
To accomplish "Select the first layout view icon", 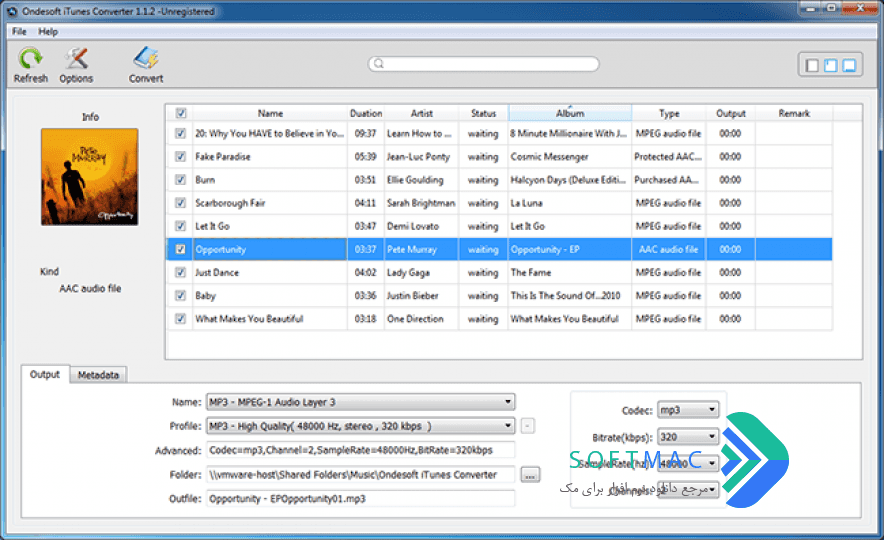I will (812, 65).
